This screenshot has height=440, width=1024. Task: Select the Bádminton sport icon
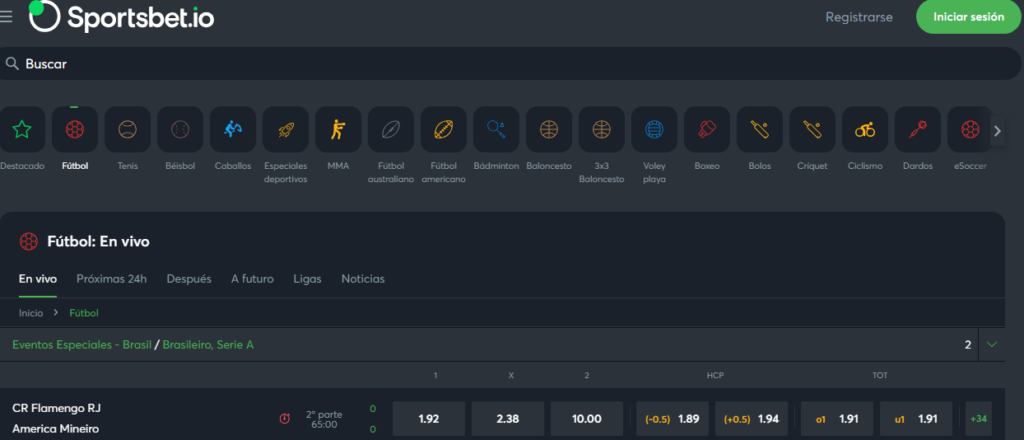tap(496, 130)
